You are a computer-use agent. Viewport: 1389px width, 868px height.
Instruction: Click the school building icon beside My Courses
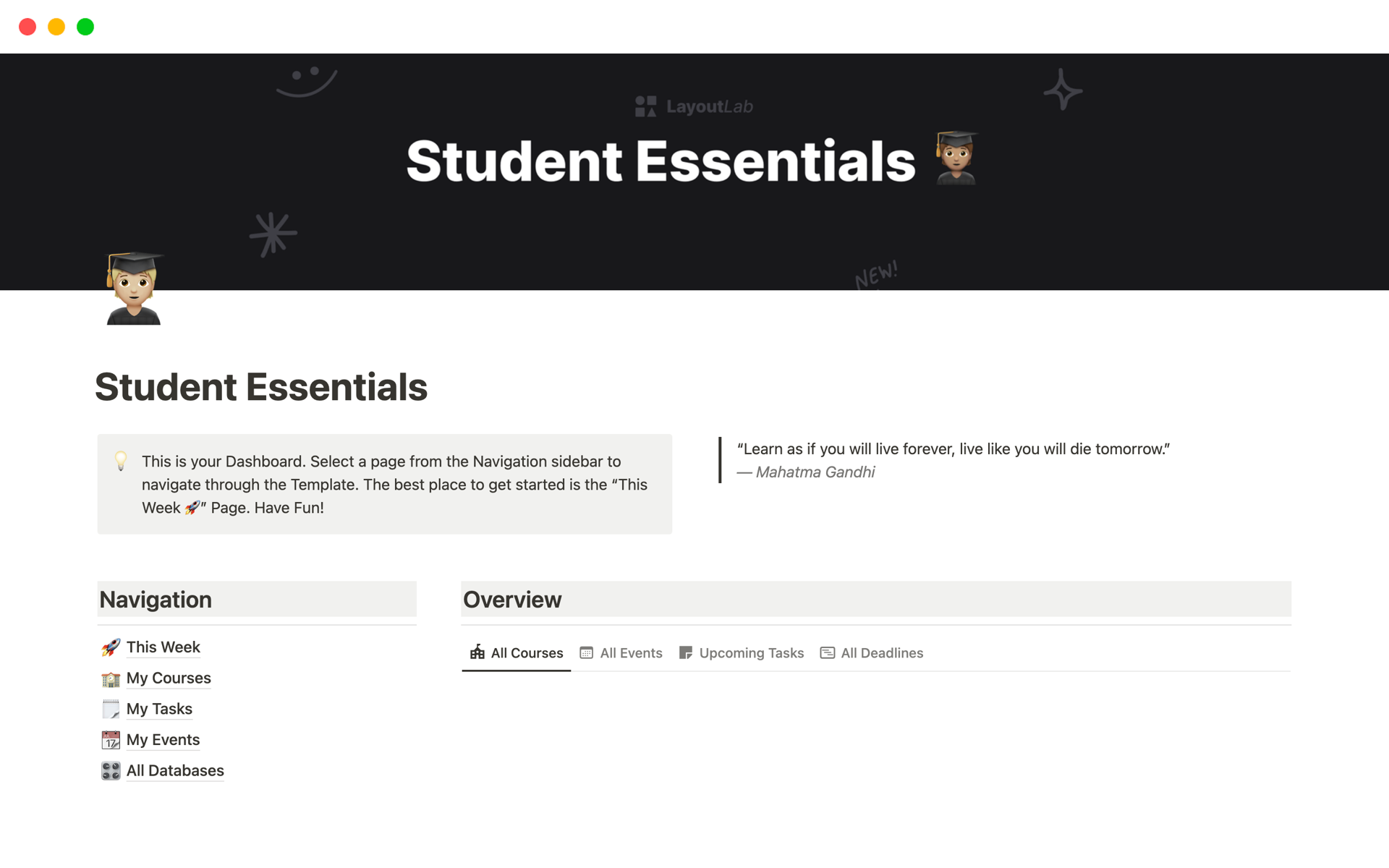[x=111, y=678]
